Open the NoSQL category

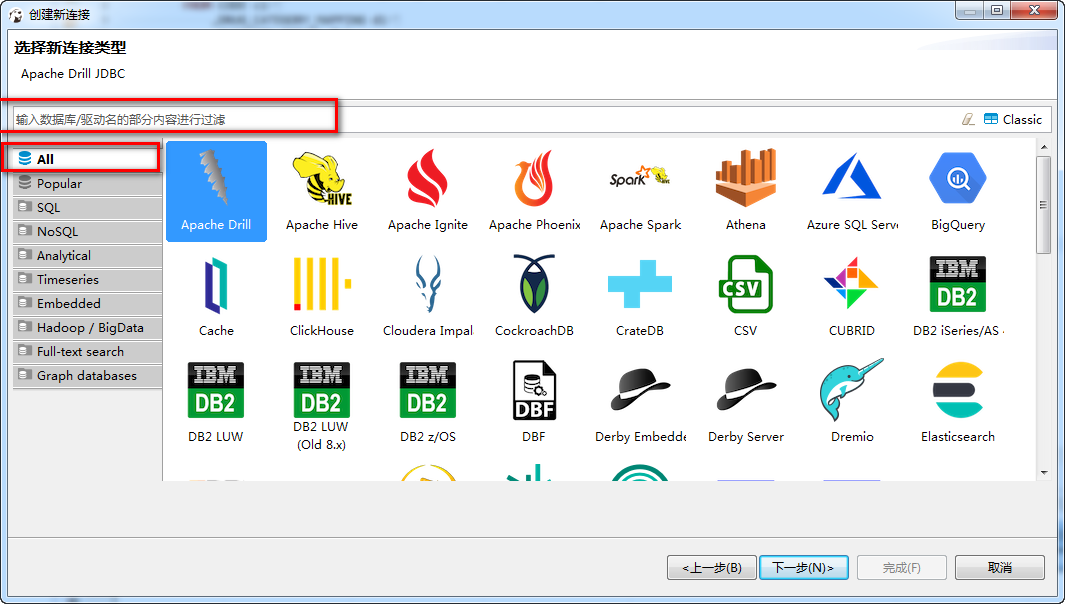pyautogui.click(x=87, y=231)
